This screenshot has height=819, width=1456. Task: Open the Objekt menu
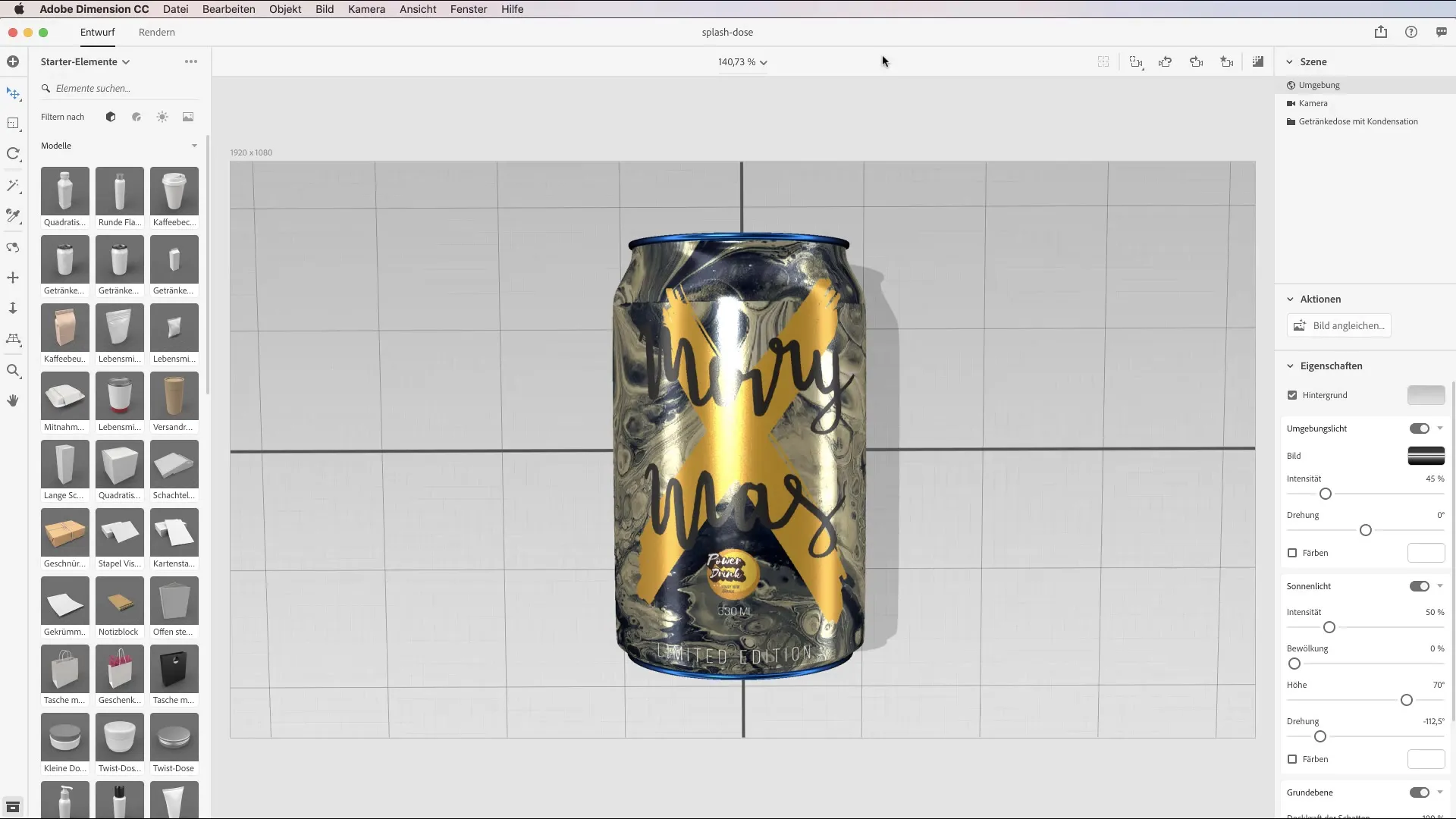(285, 9)
